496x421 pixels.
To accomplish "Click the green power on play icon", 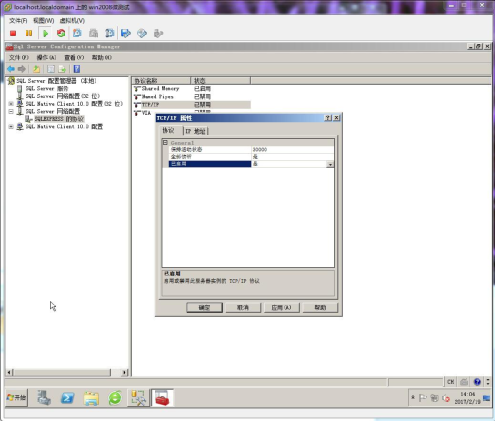I will [x=45, y=33].
